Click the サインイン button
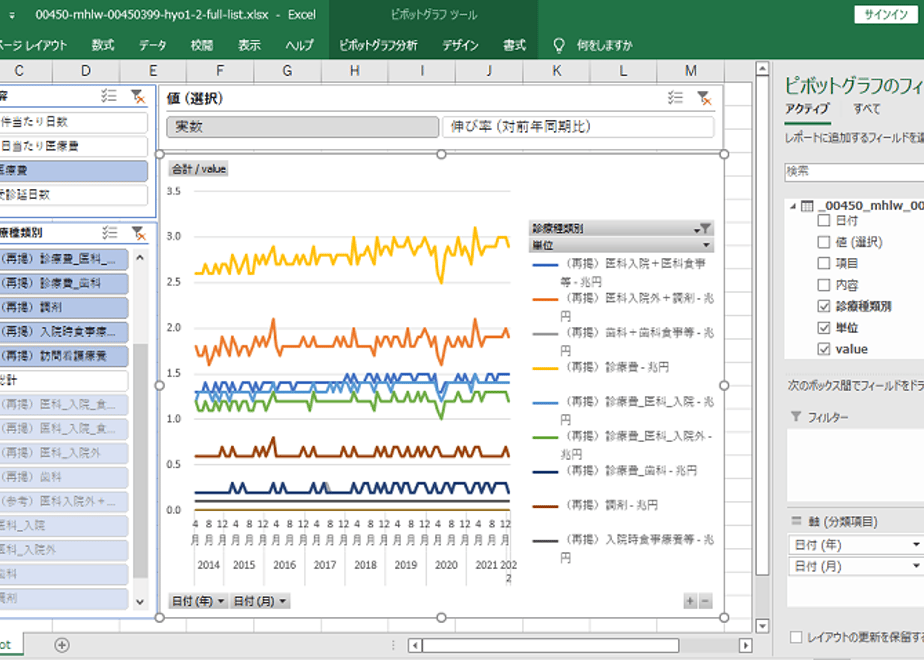924x660 pixels. tap(886, 15)
